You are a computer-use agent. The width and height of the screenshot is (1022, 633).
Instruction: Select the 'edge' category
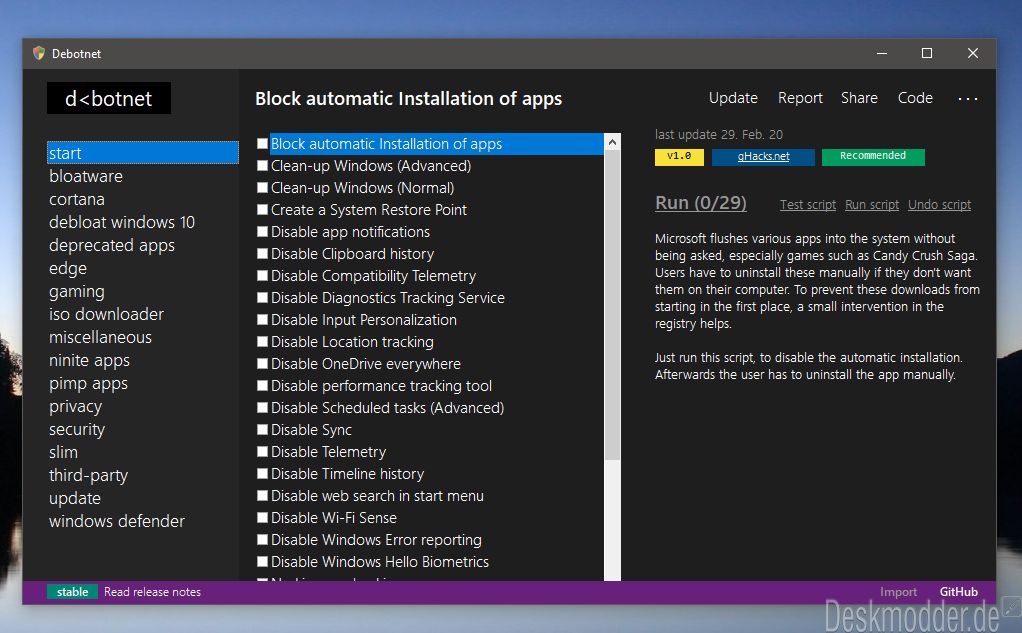click(x=68, y=269)
